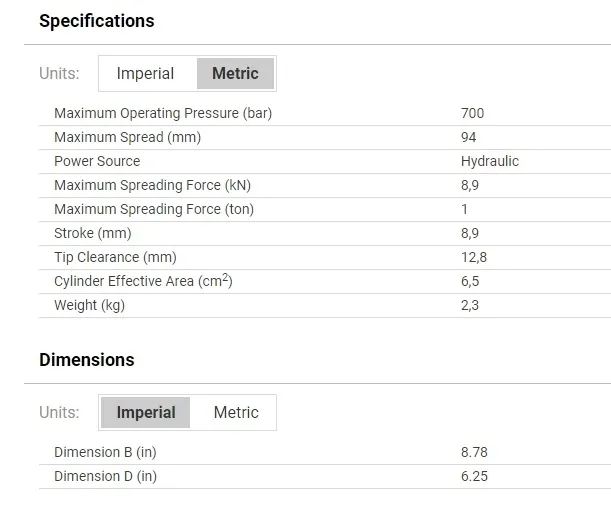This screenshot has height=508, width=611.
Task: Click the Maximum Spreading Force (ton) label
Action: [154, 209]
